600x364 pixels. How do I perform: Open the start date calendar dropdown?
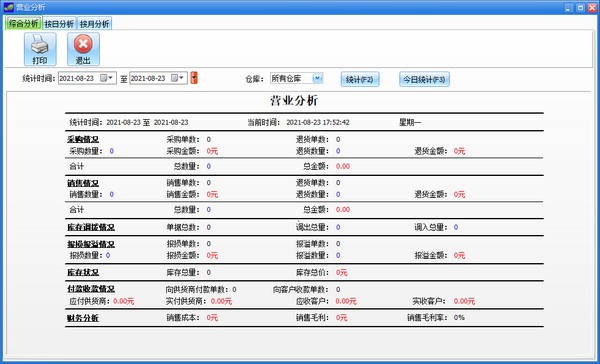click(x=107, y=78)
